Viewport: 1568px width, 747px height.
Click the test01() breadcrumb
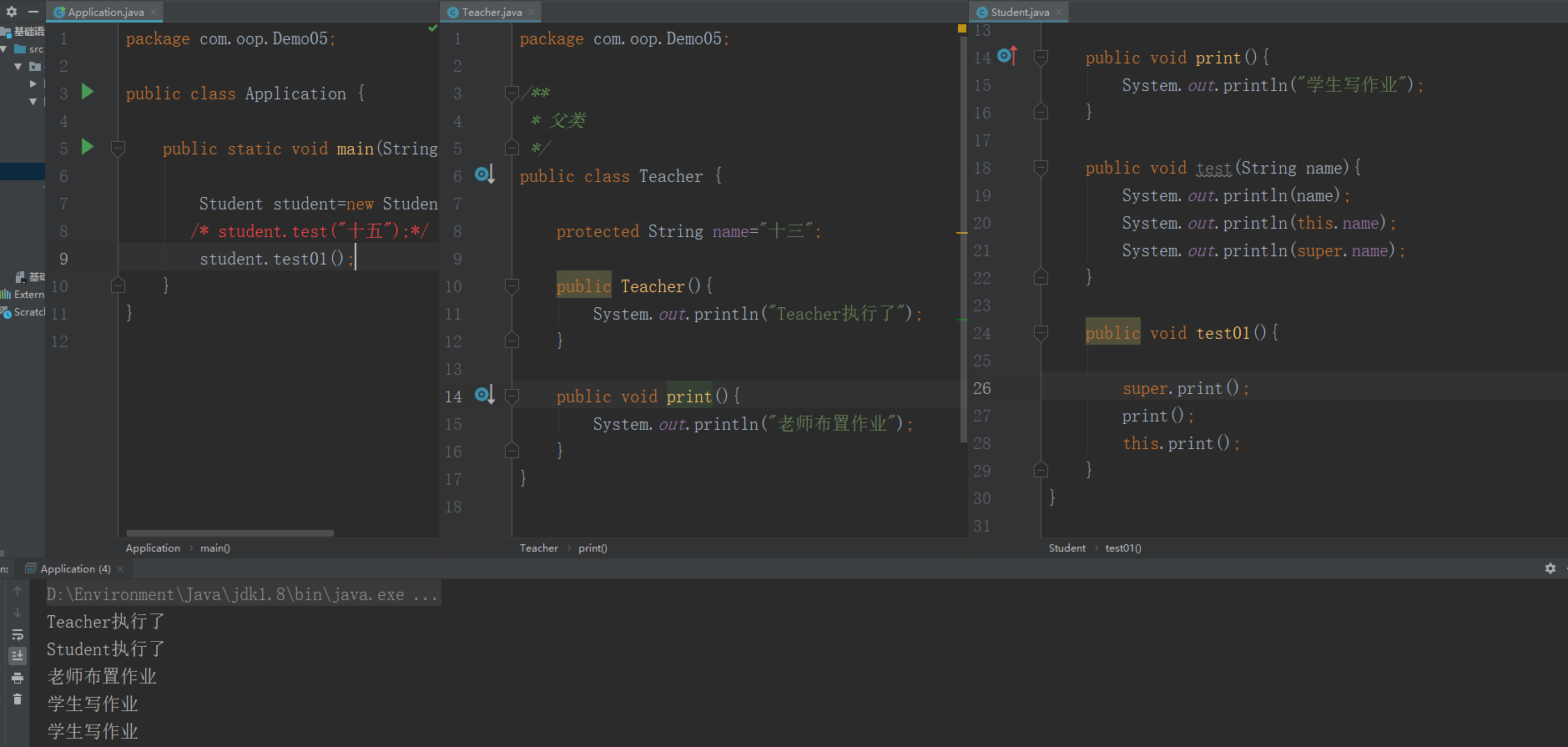coord(1123,548)
